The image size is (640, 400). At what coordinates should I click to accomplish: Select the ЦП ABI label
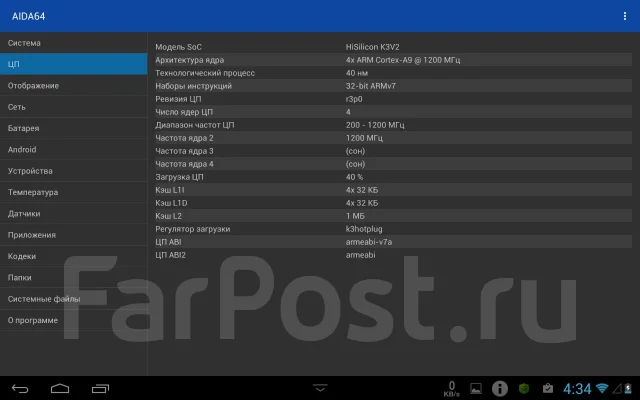168,242
